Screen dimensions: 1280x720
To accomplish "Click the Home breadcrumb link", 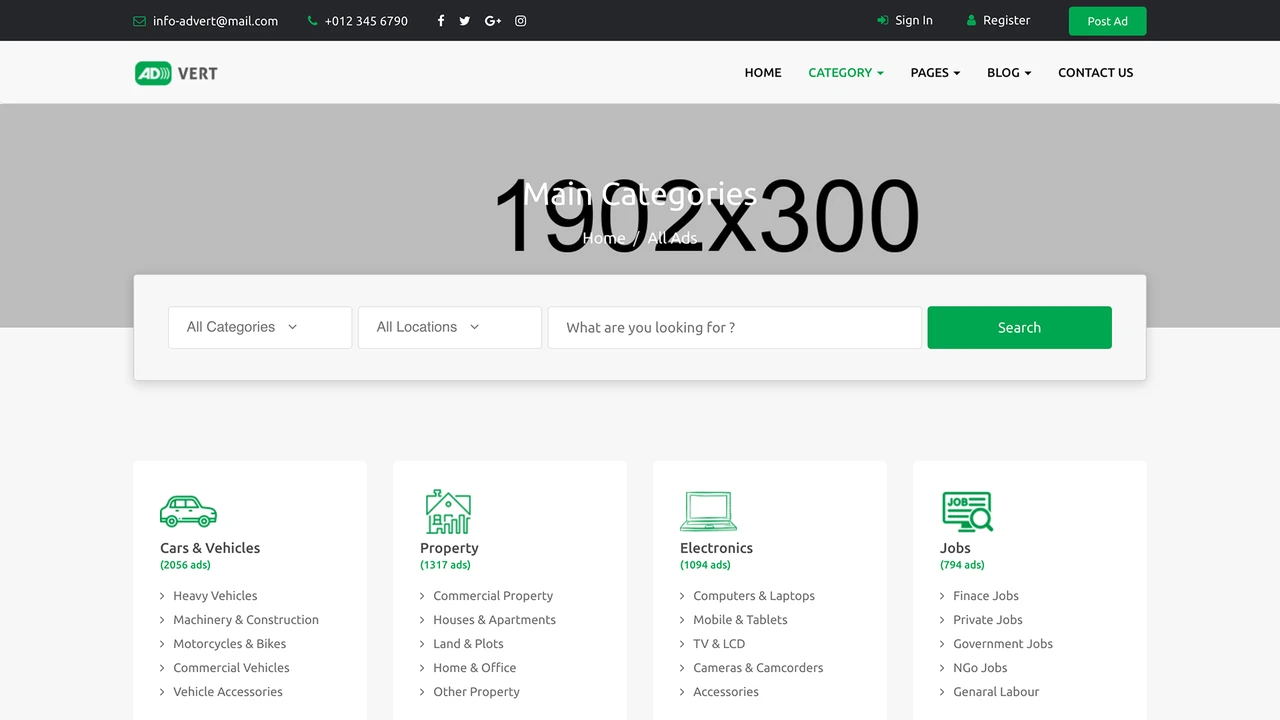I will (x=604, y=238).
